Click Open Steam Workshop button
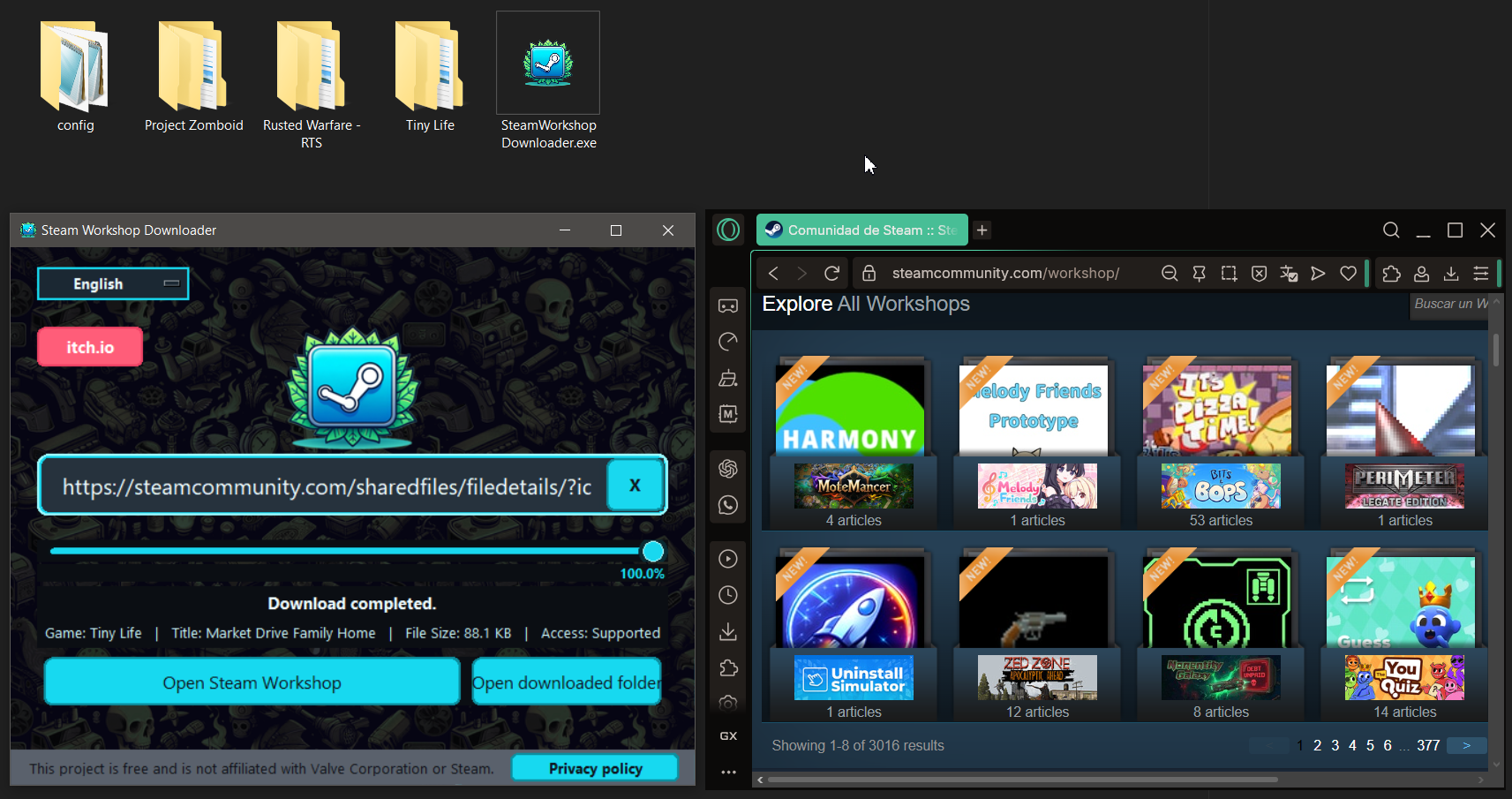The image size is (1512, 799). pos(252,682)
